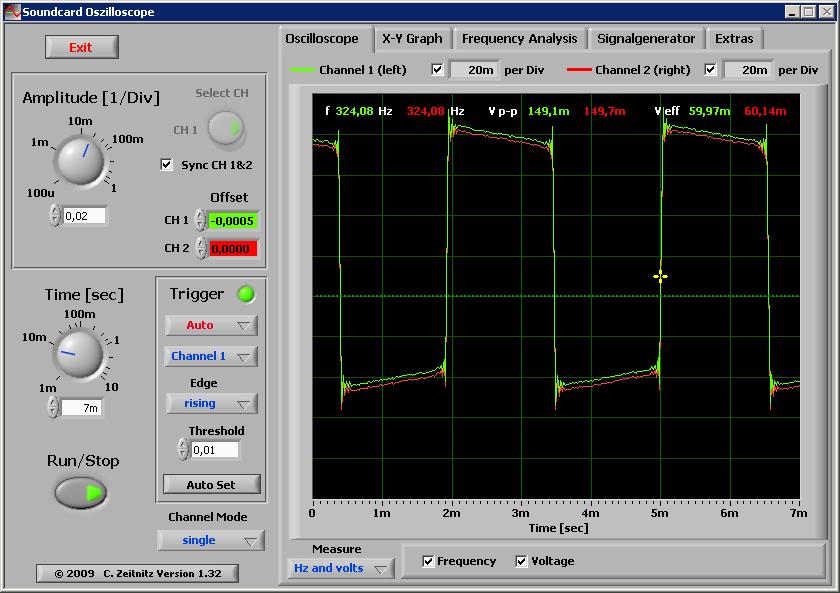Close the Soundcard Oszilloscope window
This screenshot has width=840, height=593.
pyautogui.click(x=827, y=12)
